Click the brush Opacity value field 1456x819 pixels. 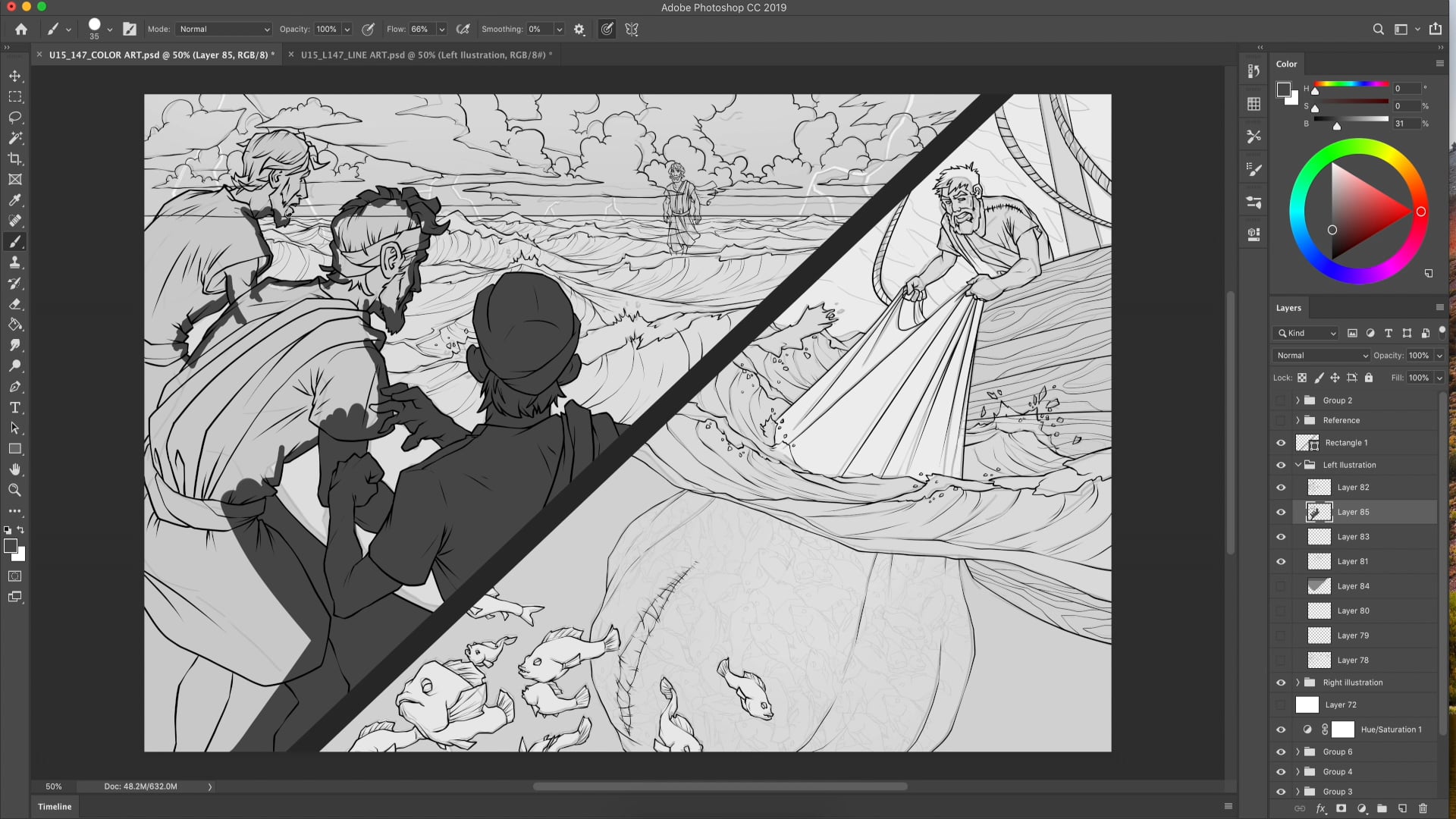(x=327, y=29)
